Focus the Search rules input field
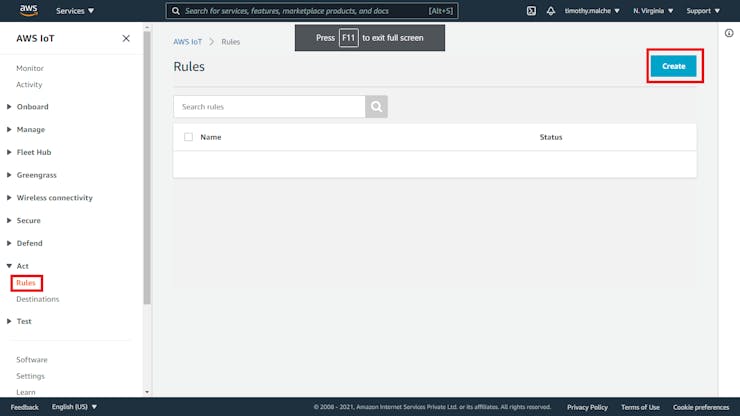This screenshot has height=416, width=740. (x=269, y=107)
